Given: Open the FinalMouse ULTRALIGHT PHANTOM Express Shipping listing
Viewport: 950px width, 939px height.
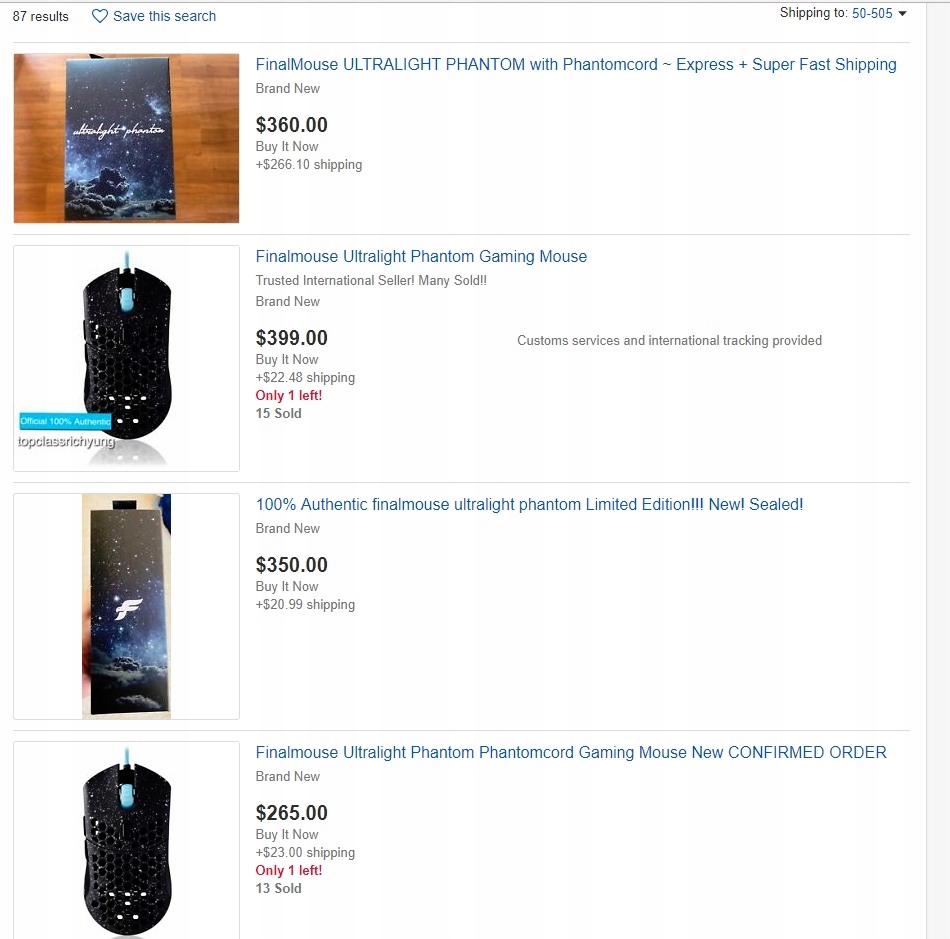Looking at the screenshot, I should [x=576, y=64].
